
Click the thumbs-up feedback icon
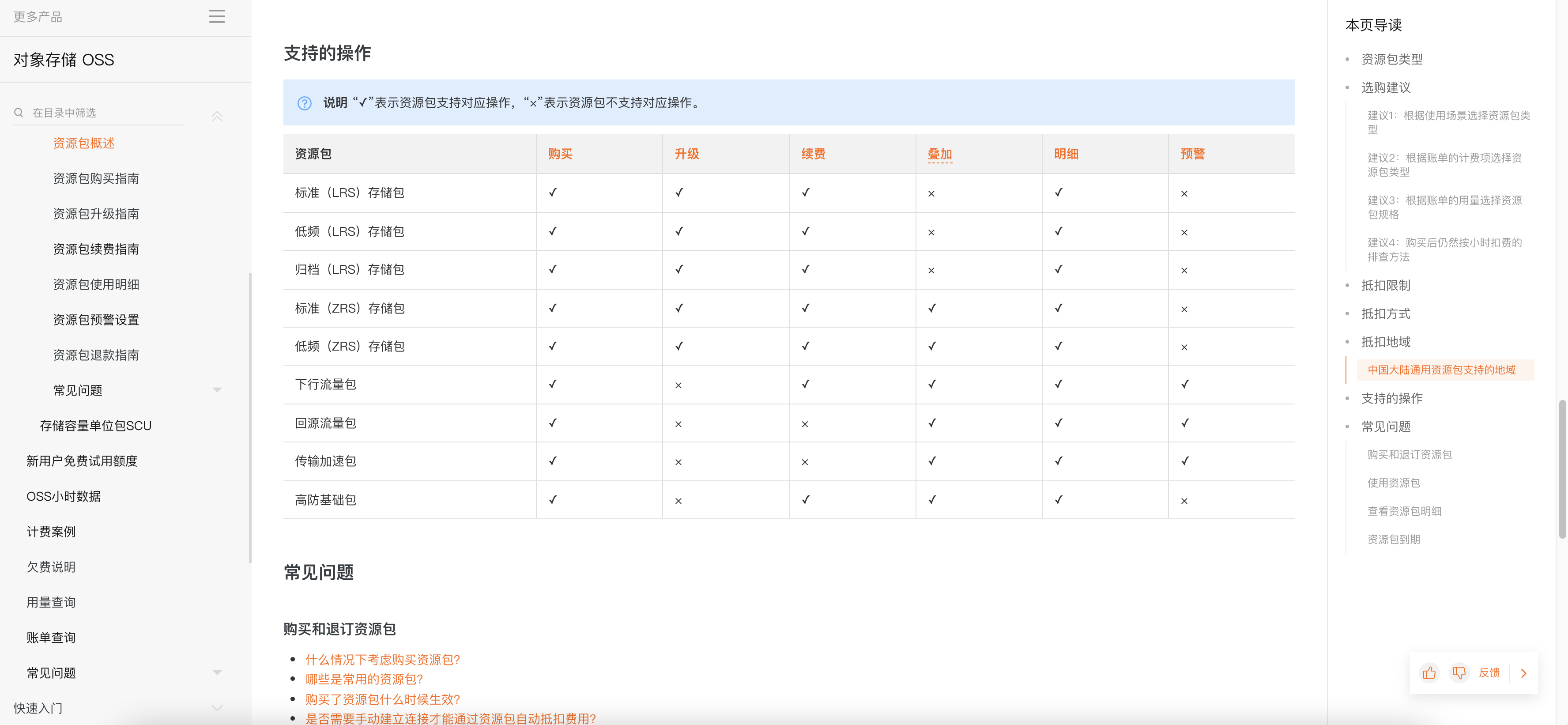point(1429,672)
